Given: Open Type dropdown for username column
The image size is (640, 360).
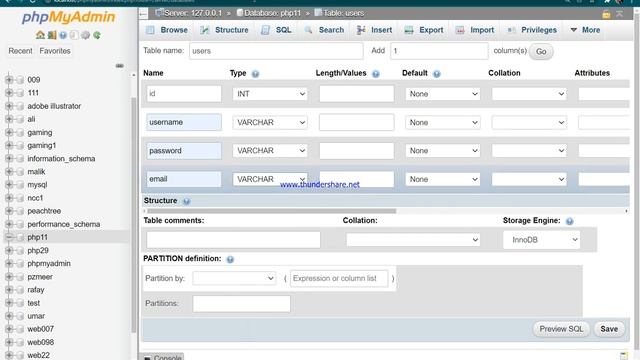Looking at the screenshot, I should [270, 122].
